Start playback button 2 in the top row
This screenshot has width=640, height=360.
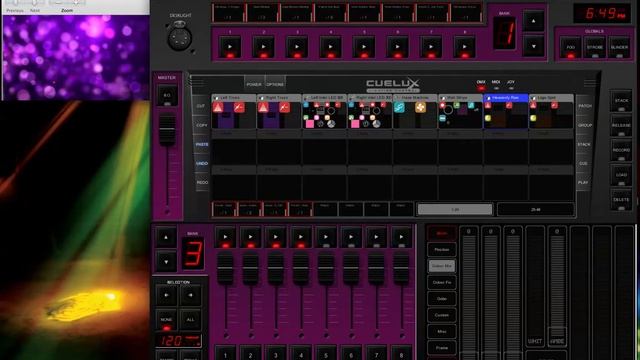pyautogui.click(x=263, y=48)
